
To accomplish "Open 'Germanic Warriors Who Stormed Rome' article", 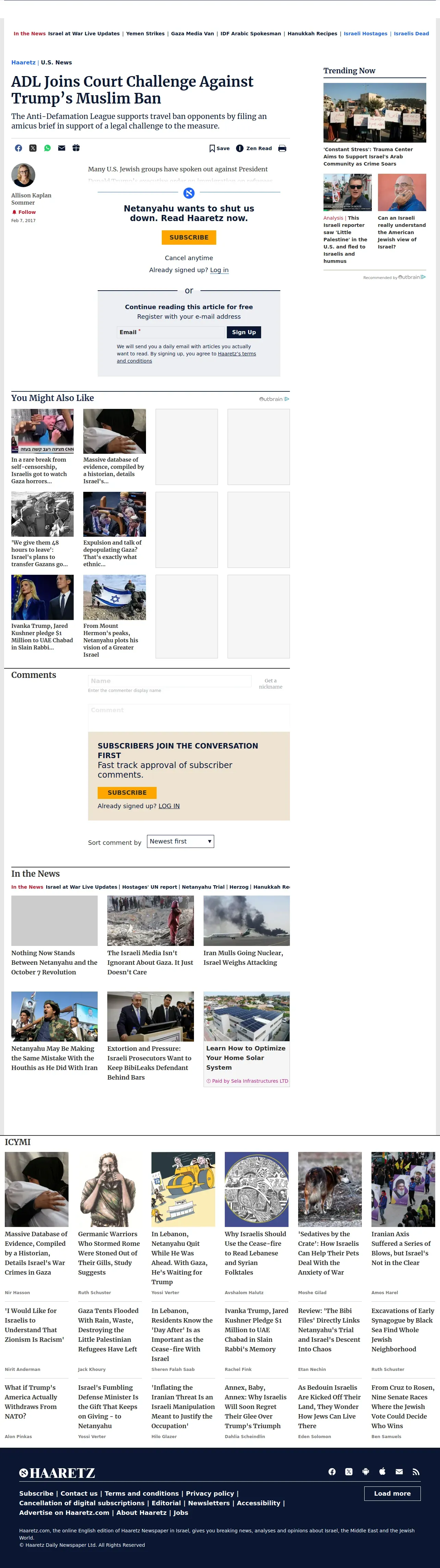I will [x=109, y=1253].
